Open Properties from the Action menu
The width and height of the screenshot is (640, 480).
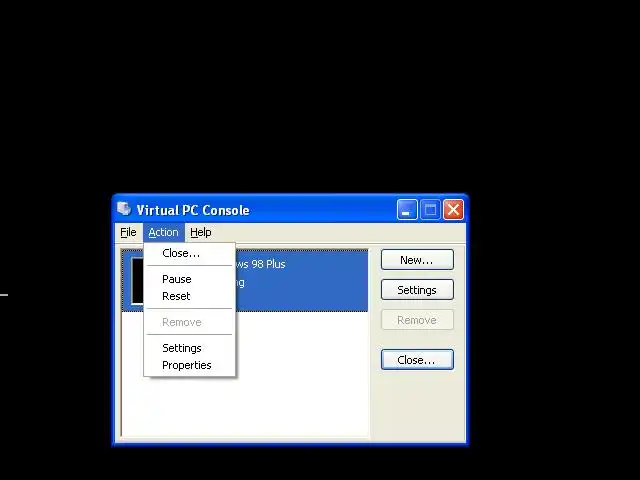click(189, 365)
